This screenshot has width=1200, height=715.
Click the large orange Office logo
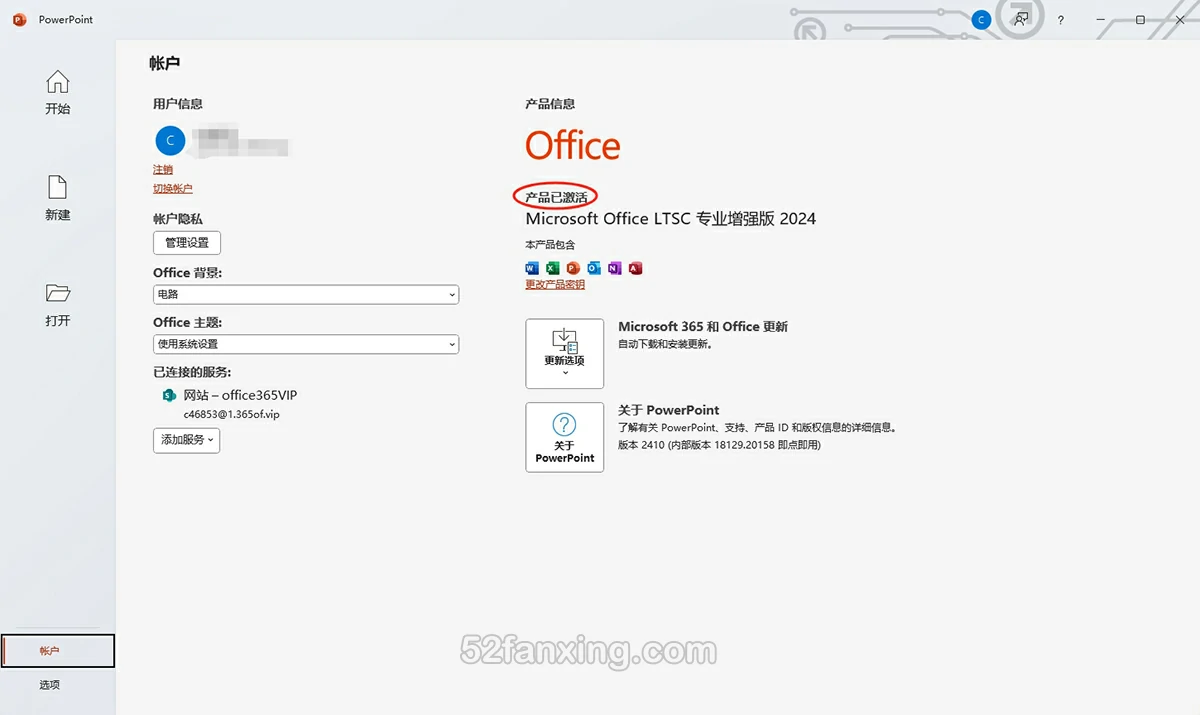click(573, 146)
